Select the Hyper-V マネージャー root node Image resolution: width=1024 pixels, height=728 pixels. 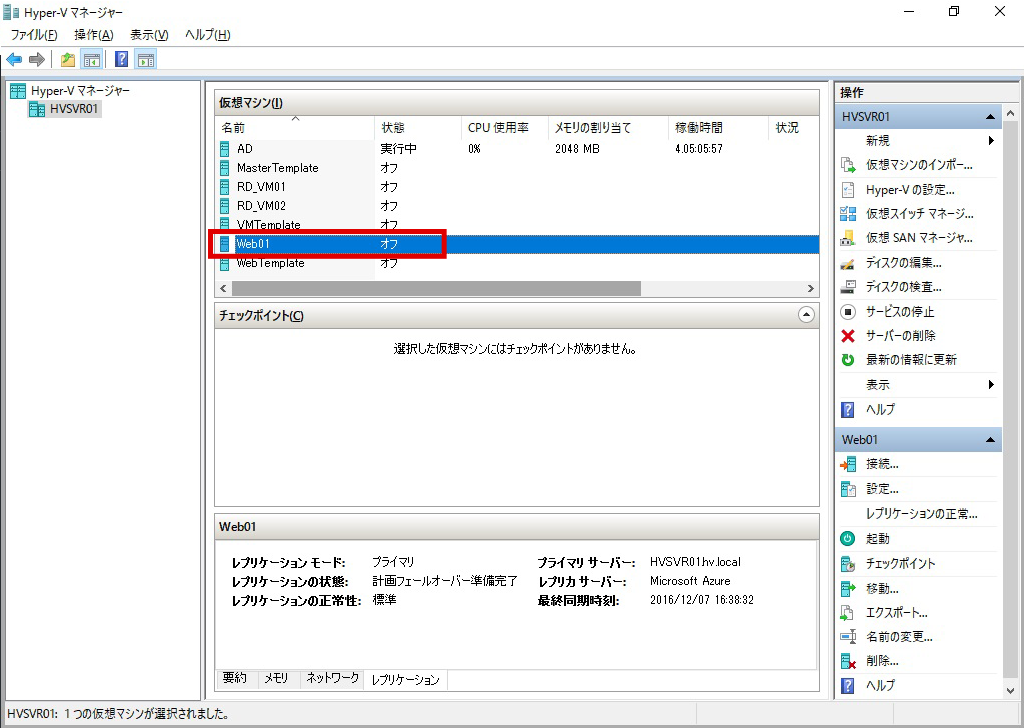(71, 91)
